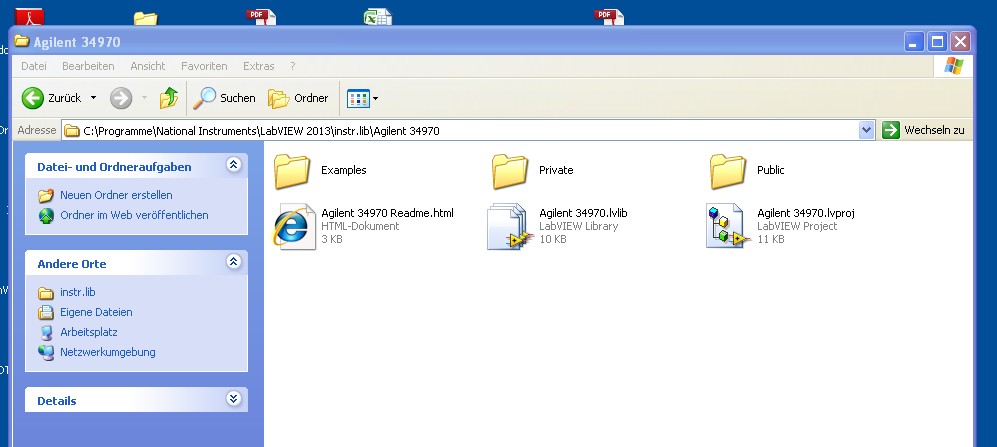Viewport: 997px width, 447px height.
Task: Click the Datei- und Ordneraufgaben heading
Action: (x=114, y=167)
